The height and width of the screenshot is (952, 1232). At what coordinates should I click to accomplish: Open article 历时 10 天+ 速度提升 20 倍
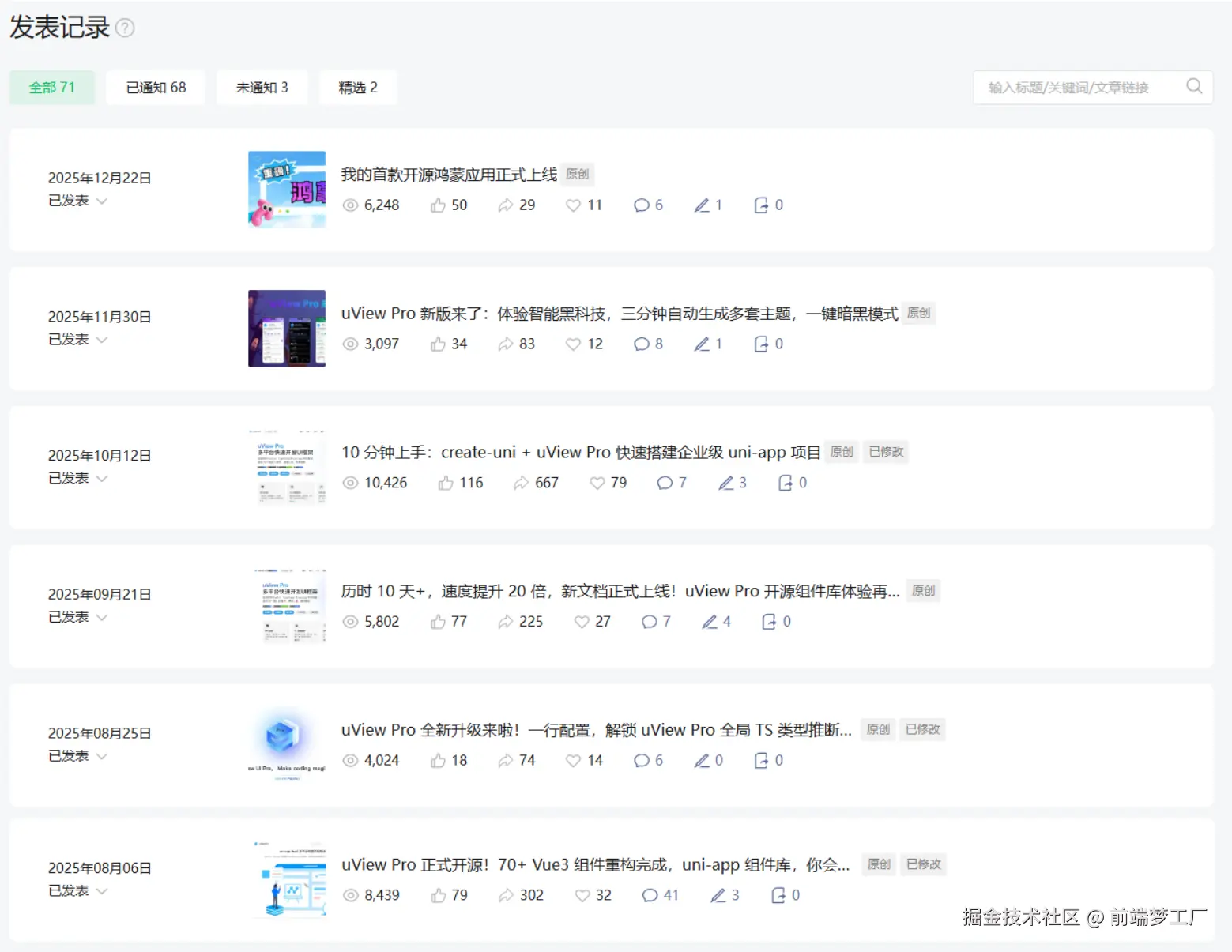pos(620,592)
